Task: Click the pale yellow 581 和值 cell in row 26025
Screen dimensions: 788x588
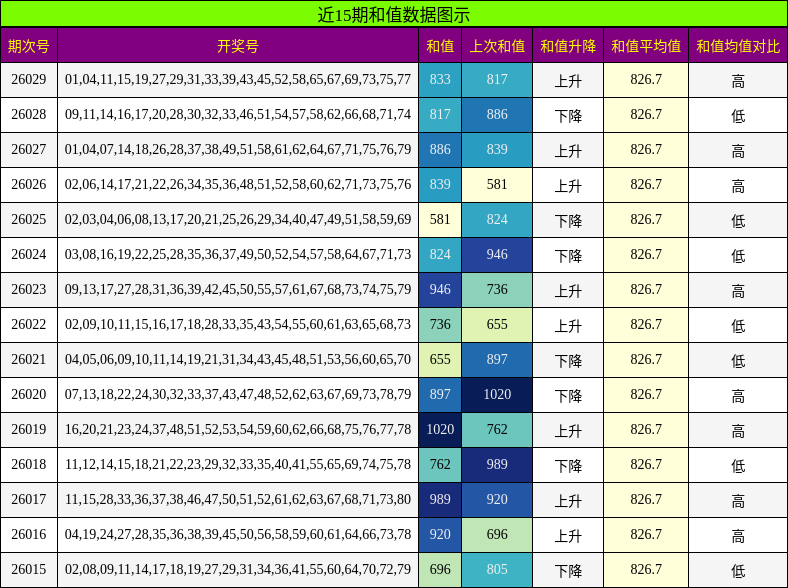Action: click(x=440, y=220)
